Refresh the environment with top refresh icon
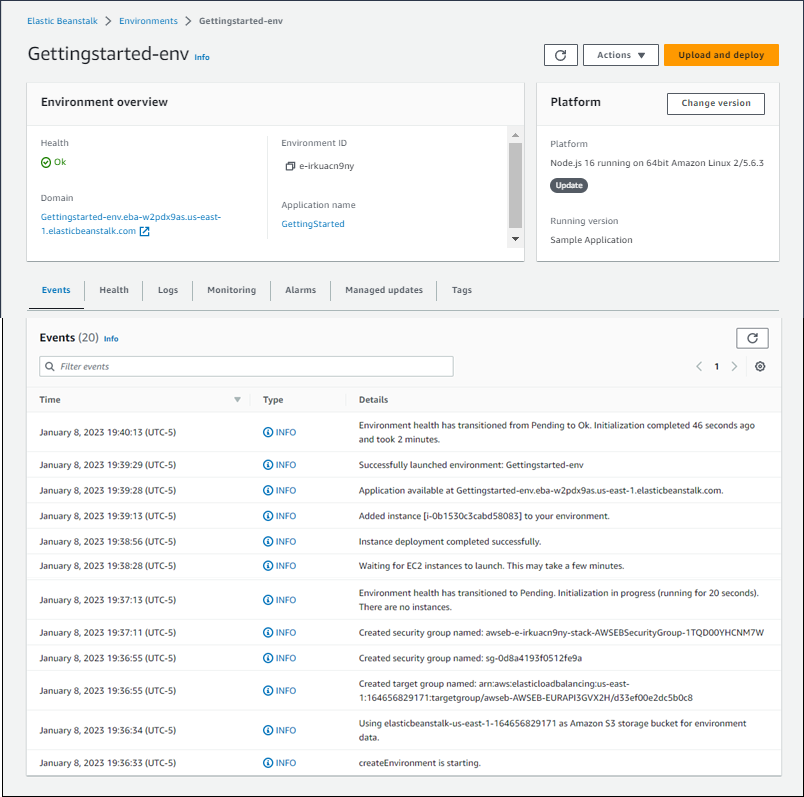Screen dimensions: 804x797 [x=560, y=55]
